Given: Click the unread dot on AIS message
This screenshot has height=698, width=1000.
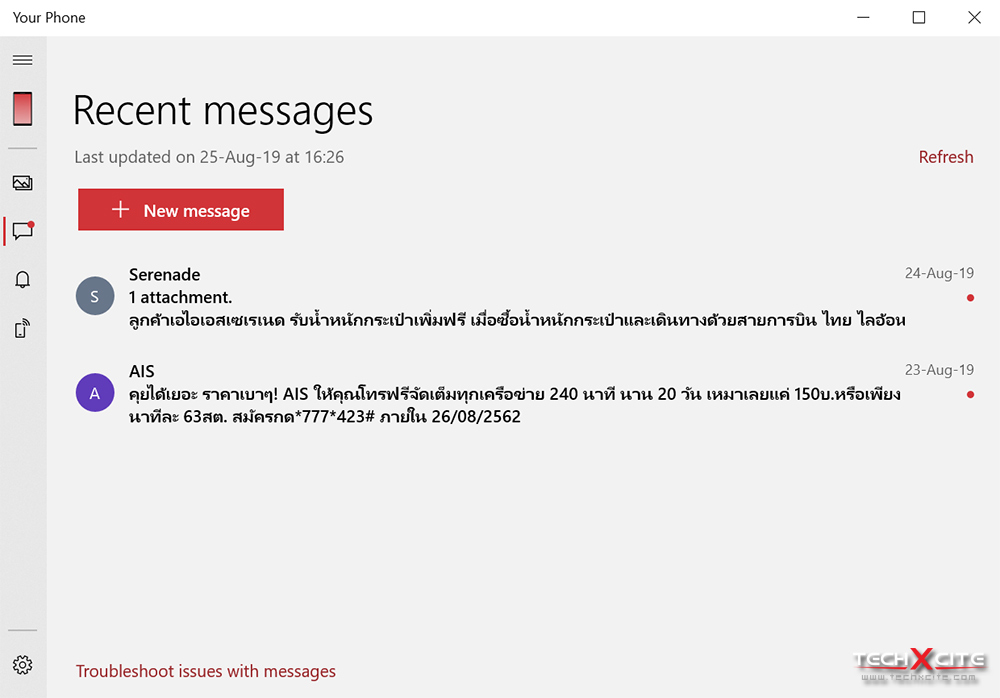Looking at the screenshot, I should tap(970, 395).
